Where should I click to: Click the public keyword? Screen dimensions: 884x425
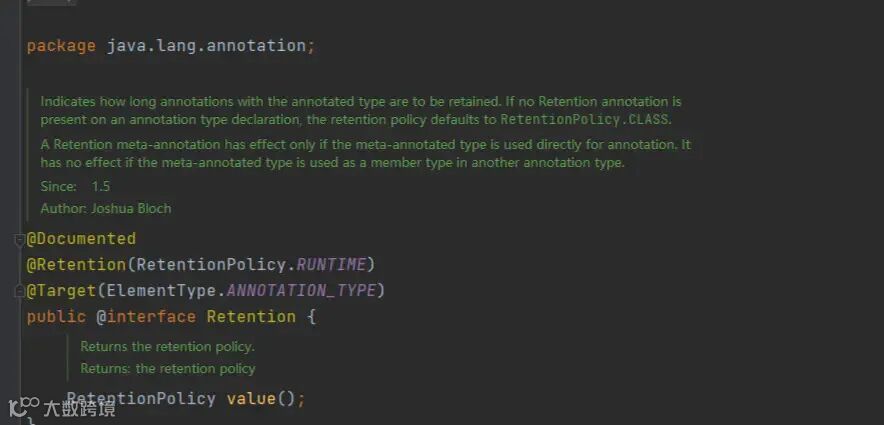click(56, 317)
